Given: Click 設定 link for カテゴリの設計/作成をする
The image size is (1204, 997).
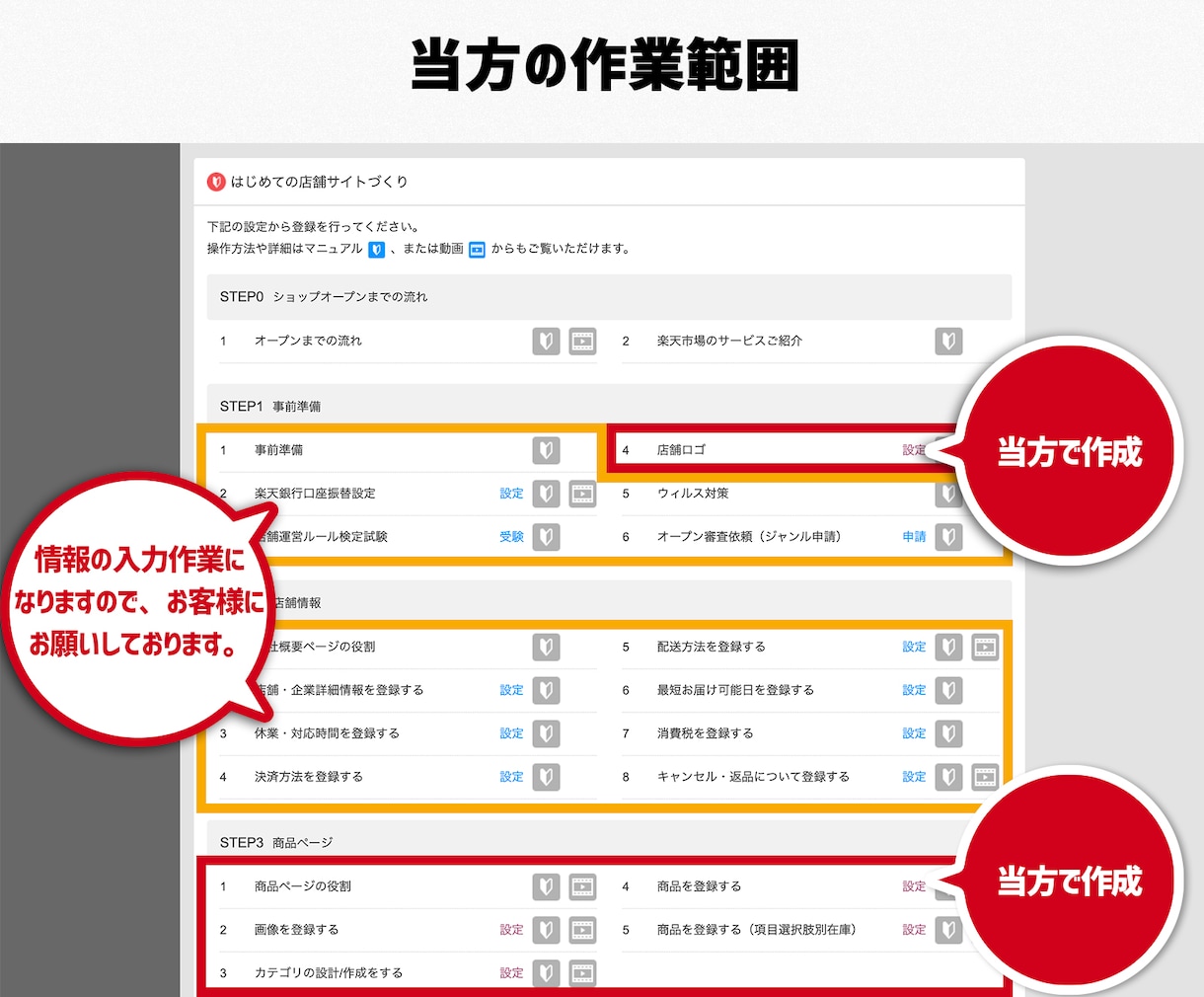Looking at the screenshot, I should click(511, 973).
